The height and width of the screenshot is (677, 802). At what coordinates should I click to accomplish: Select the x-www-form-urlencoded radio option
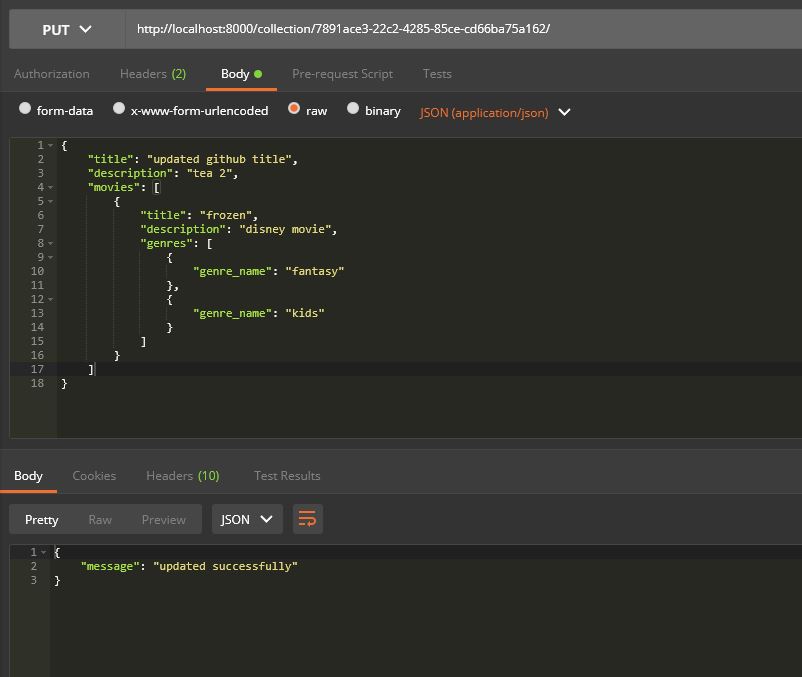click(119, 108)
